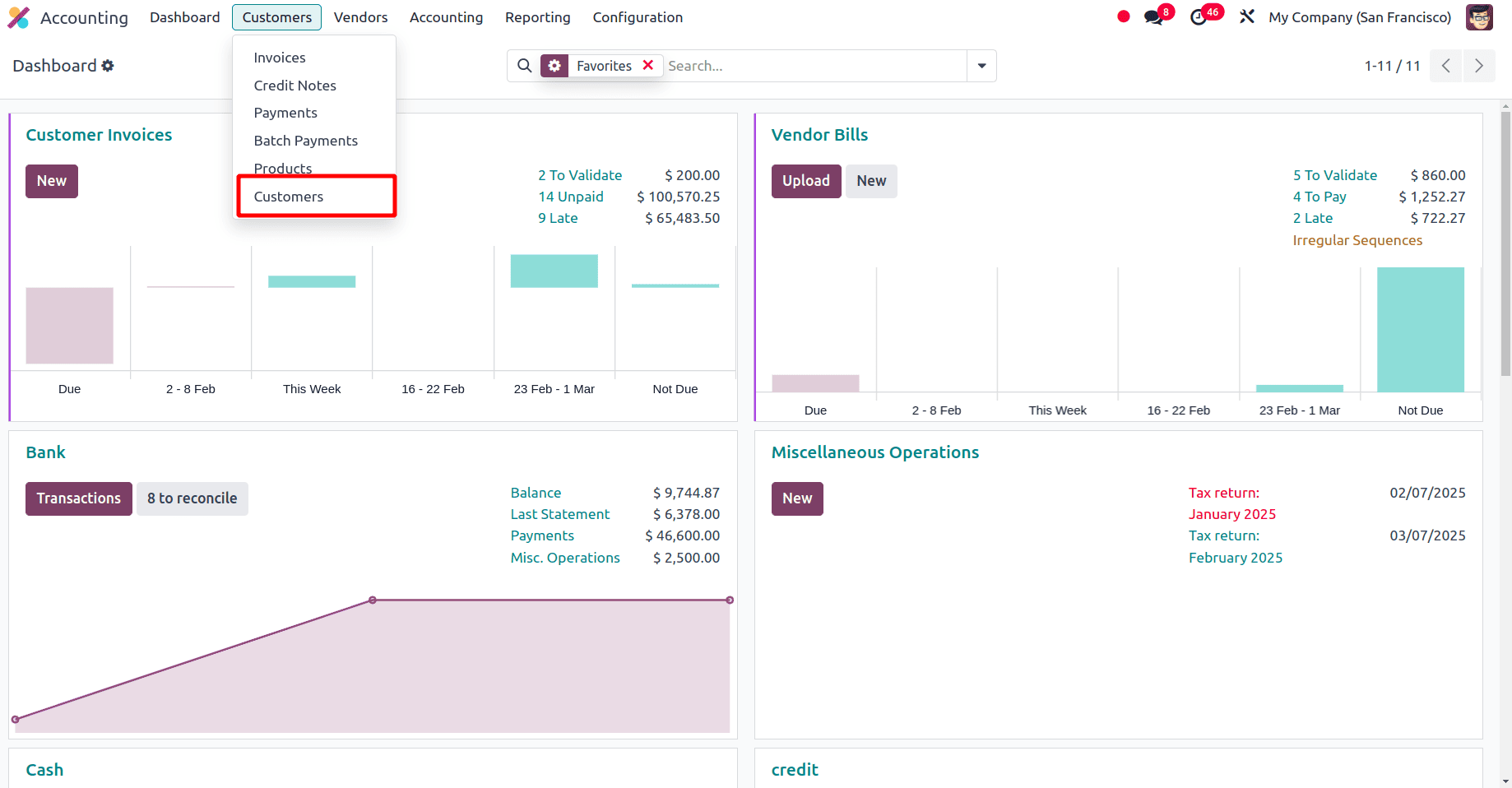Screen dimensions: 1512x788
Task: Click the Accounting app logo icon
Action: click(18, 17)
